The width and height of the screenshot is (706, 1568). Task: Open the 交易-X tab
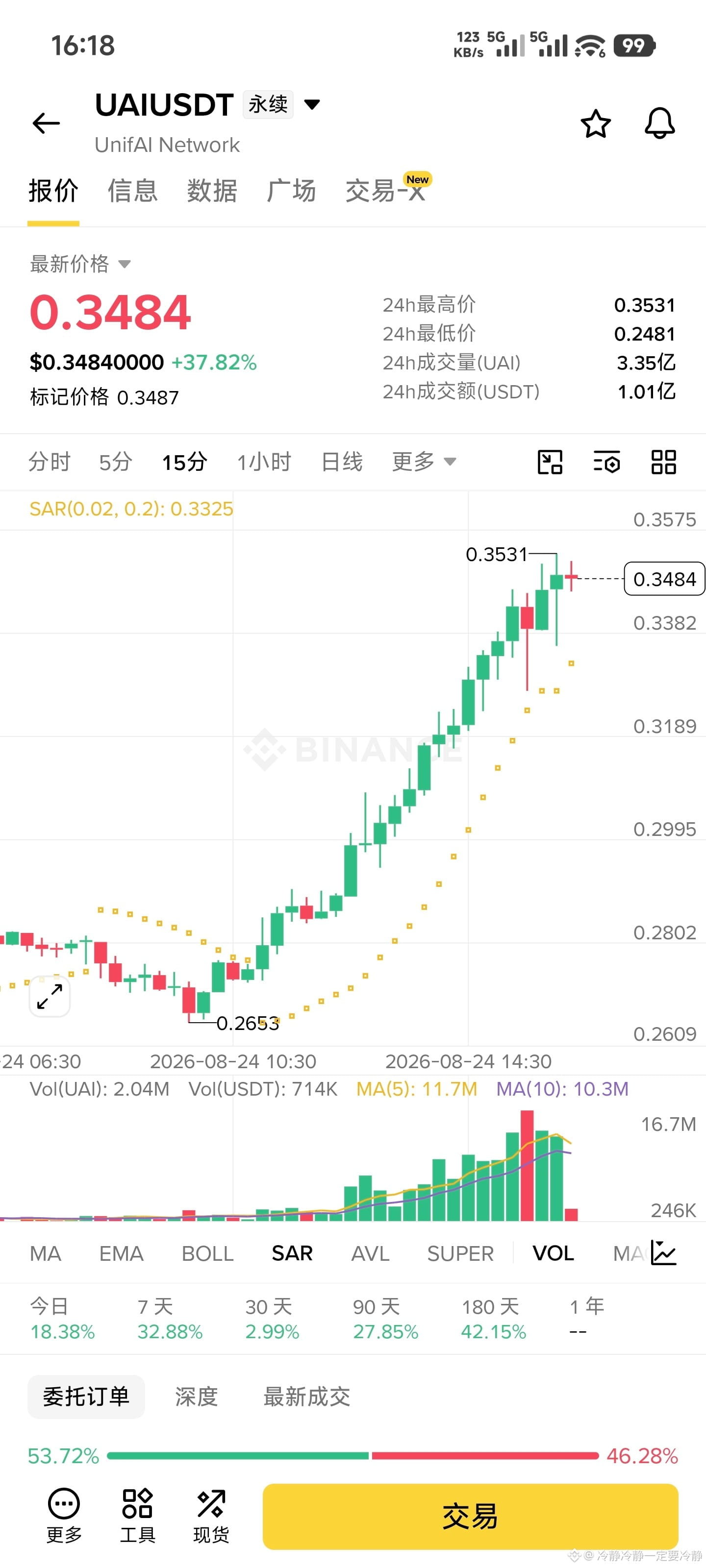coord(385,191)
